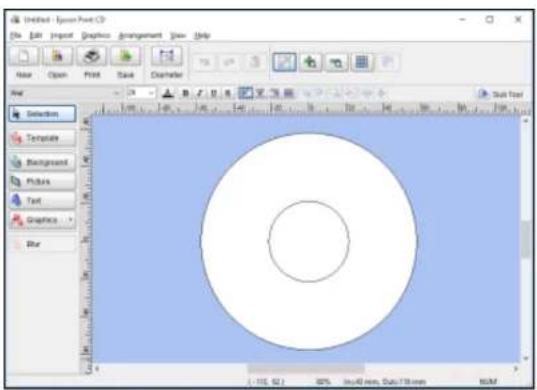Click the Picture button

point(42,181)
